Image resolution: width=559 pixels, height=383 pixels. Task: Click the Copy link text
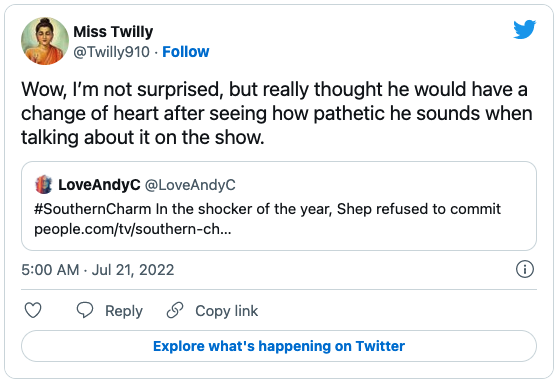tap(226, 311)
